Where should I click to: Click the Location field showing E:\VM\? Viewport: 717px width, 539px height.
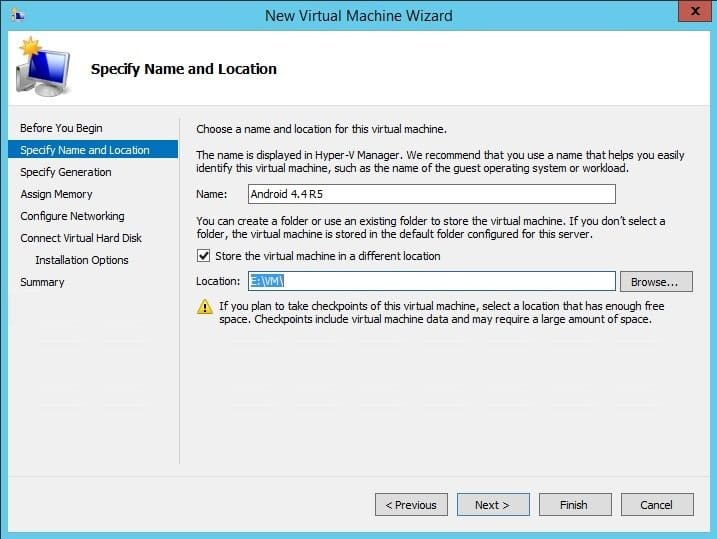point(432,281)
